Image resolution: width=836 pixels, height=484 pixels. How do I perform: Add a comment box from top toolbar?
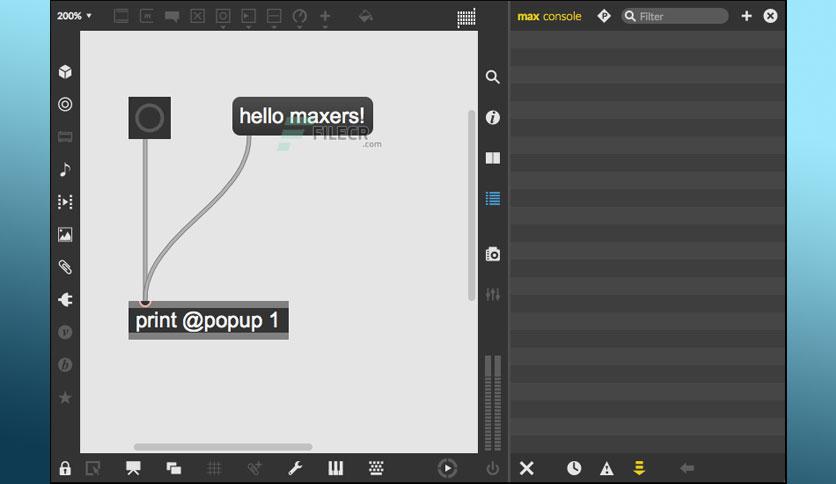(x=172, y=17)
